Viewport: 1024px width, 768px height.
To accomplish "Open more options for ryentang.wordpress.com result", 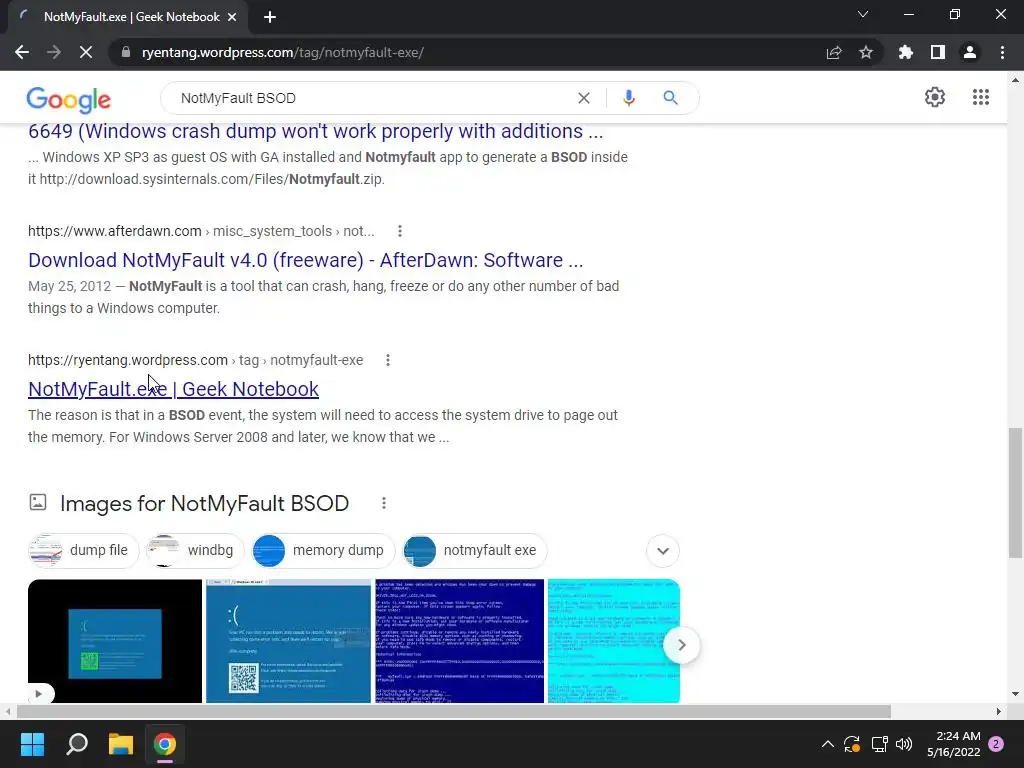I will (388, 360).
